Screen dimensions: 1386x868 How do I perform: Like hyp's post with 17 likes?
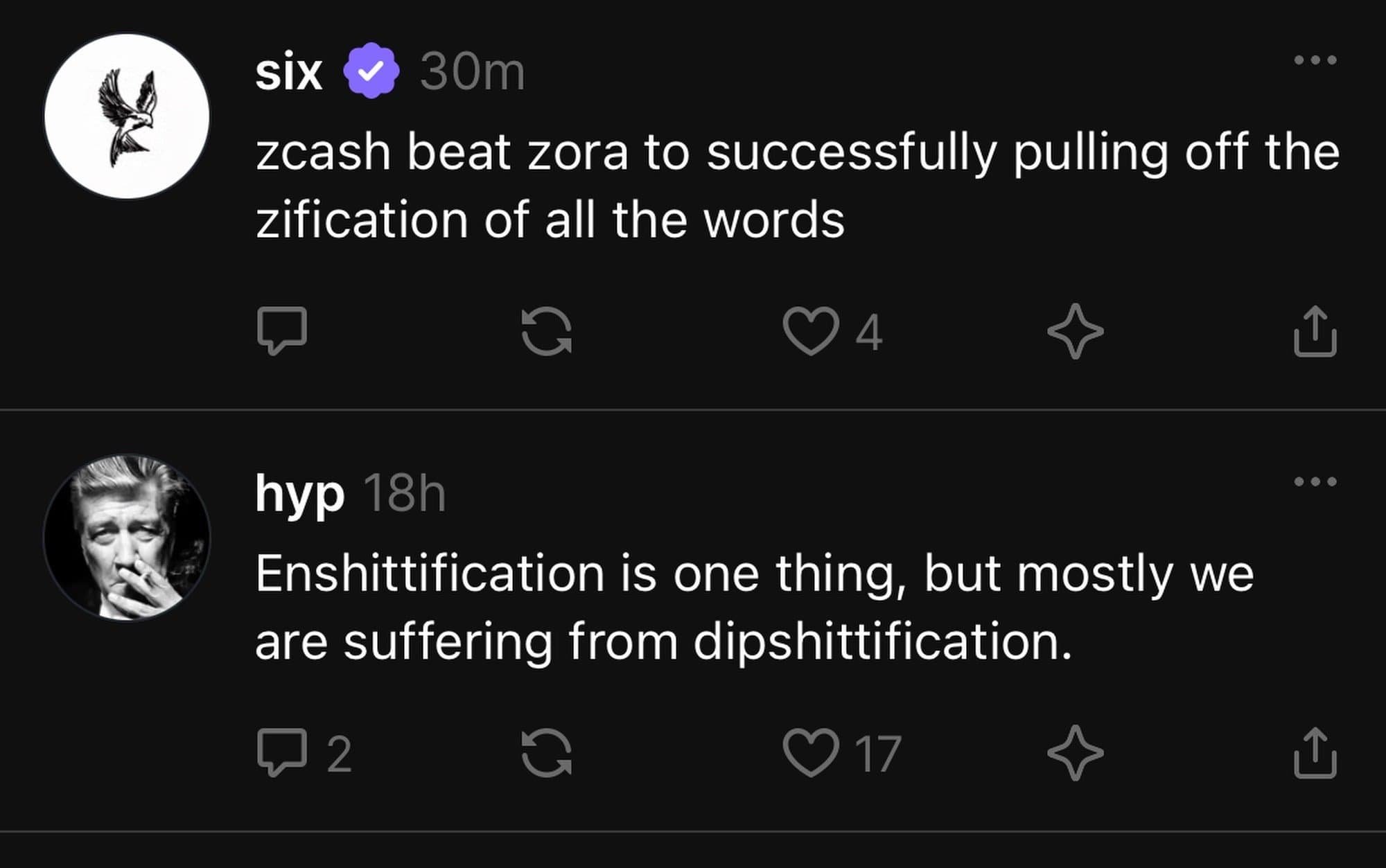[x=810, y=753]
